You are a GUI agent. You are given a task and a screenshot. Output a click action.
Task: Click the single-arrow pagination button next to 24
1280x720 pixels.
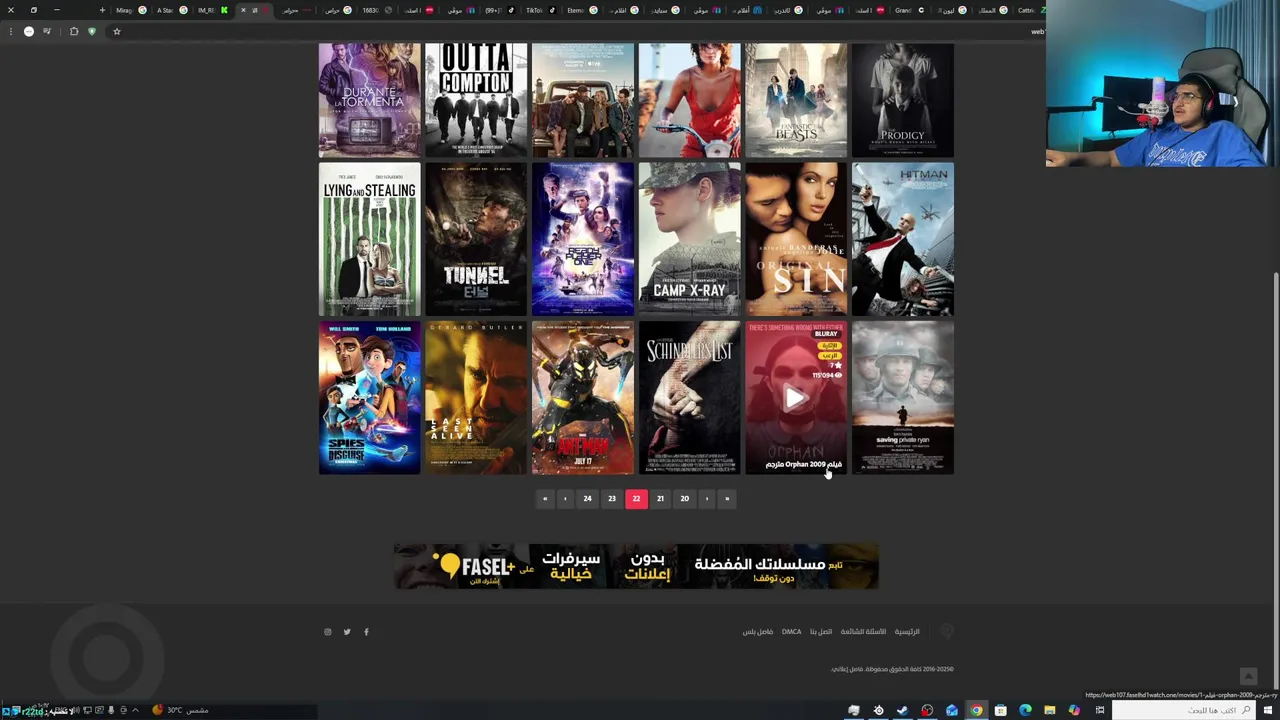565,498
